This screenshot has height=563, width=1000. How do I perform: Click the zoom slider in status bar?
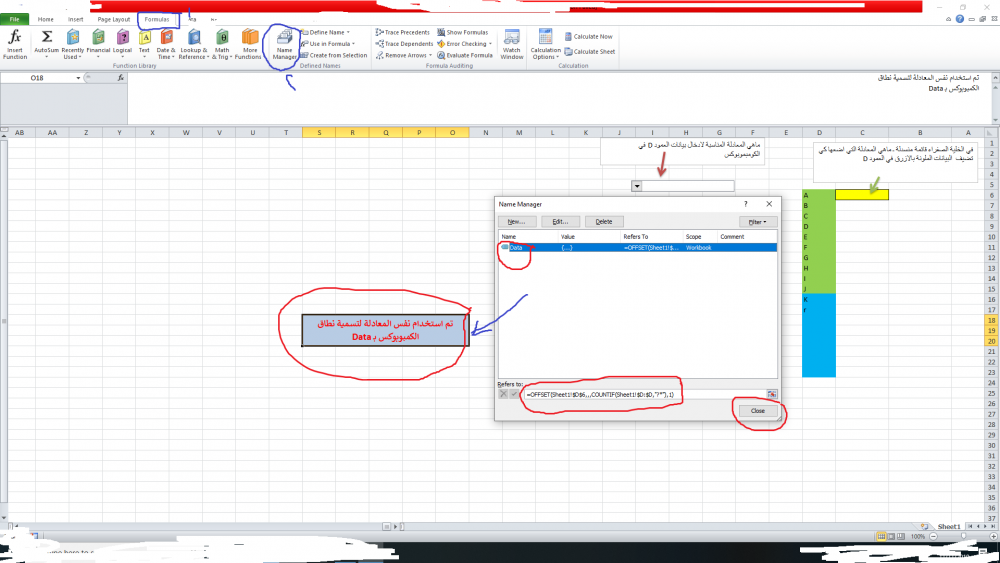pyautogui.click(x=963, y=537)
